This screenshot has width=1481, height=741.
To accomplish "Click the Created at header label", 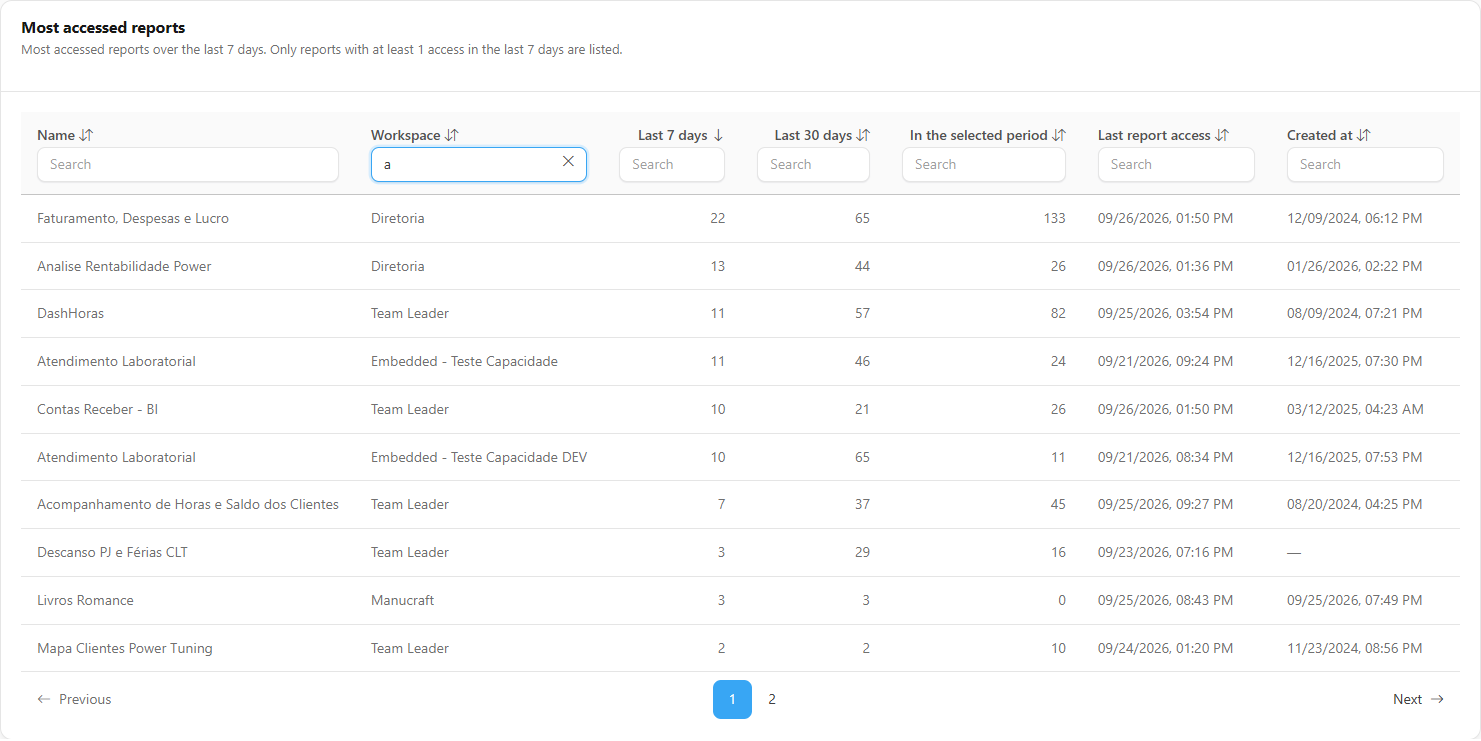I will pos(1320,135).
